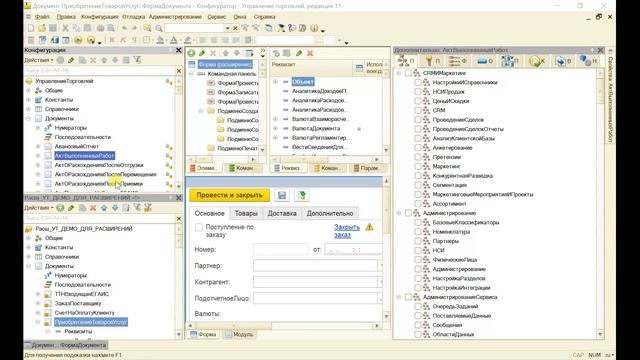
Task: Click the magnifier Search icon beside search box
Action: tap(159, 28)
